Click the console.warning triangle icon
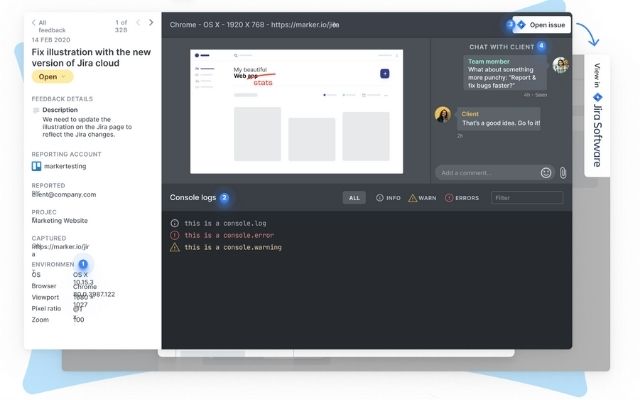Viewport: 640px width, 400px height. (175, 247)
